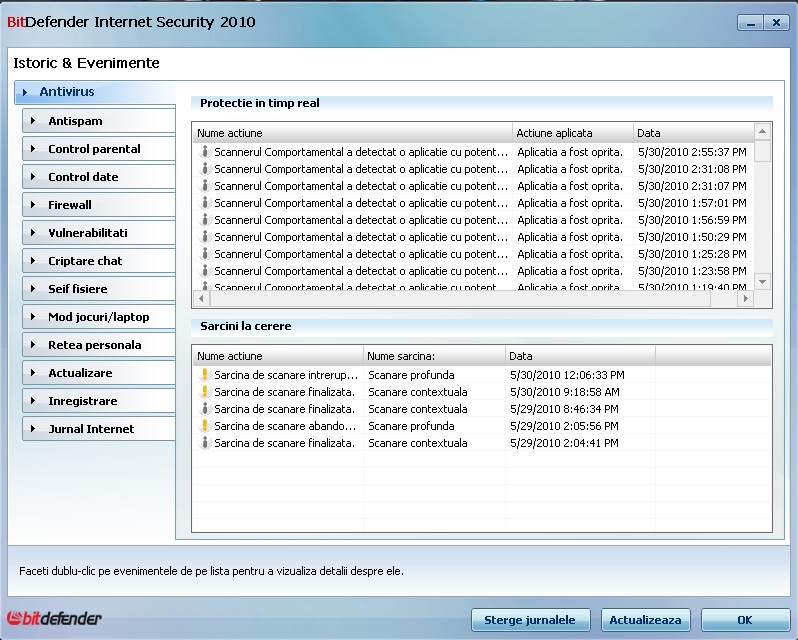Click the real-time list scroll-up arrow

(x=762, y=132)
